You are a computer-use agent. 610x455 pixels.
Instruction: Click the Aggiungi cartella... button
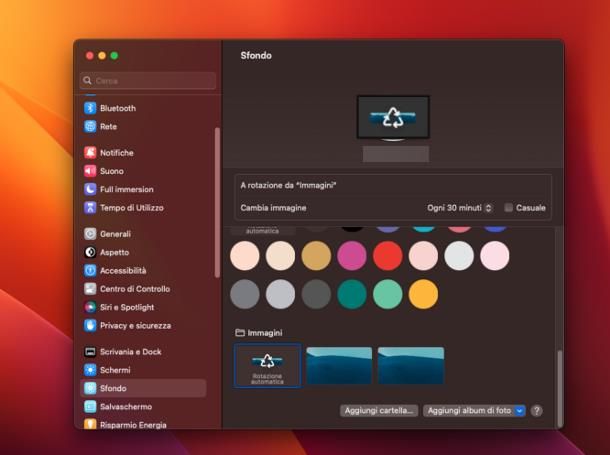[x=379, y=411]
